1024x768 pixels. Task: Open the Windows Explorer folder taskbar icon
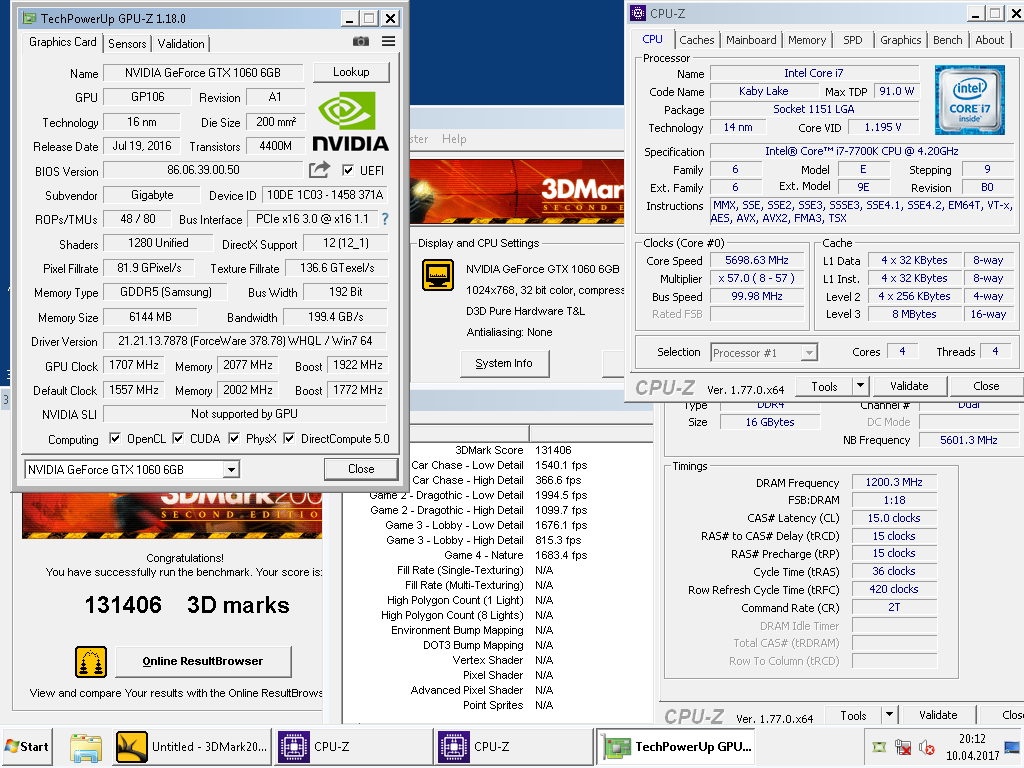(x=86, y=747)
